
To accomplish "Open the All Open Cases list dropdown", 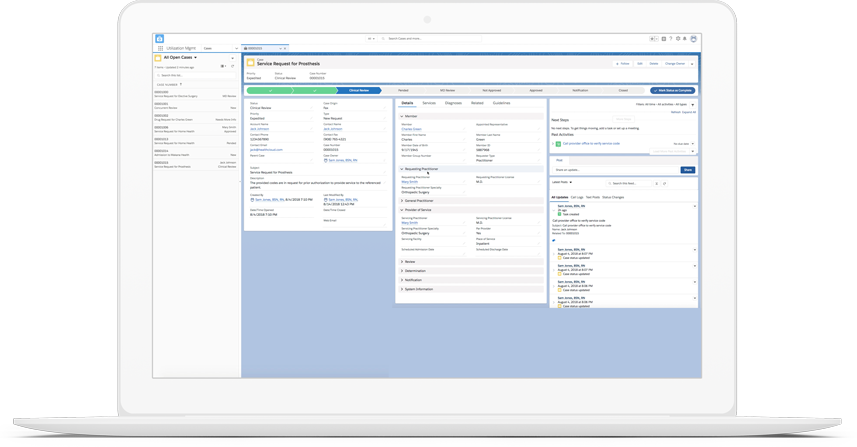I will pyautogui.click(x=196, y=58).
